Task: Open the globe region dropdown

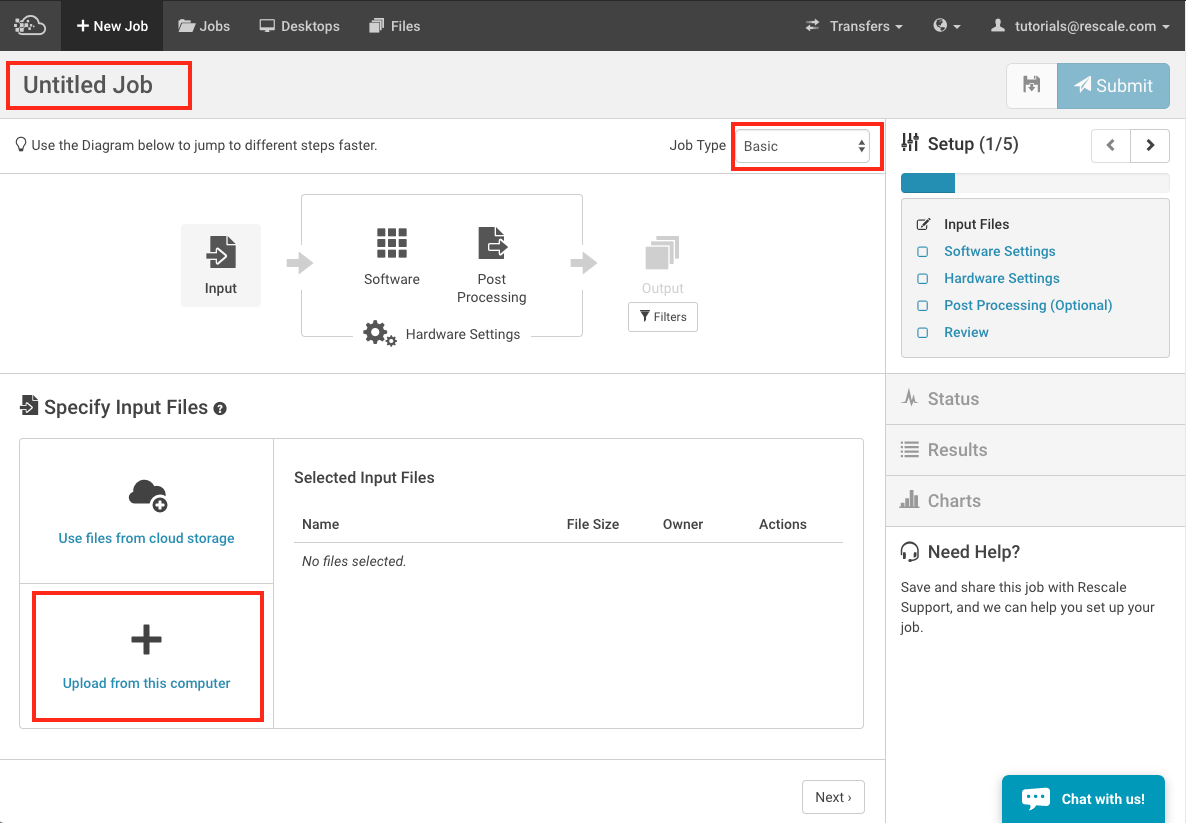Action: point(946,26)
